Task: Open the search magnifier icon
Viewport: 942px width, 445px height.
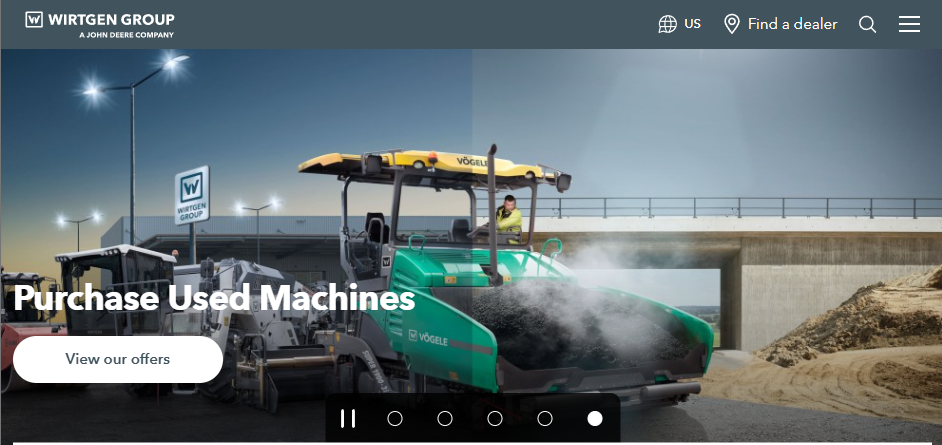Action: coord(868,25)
